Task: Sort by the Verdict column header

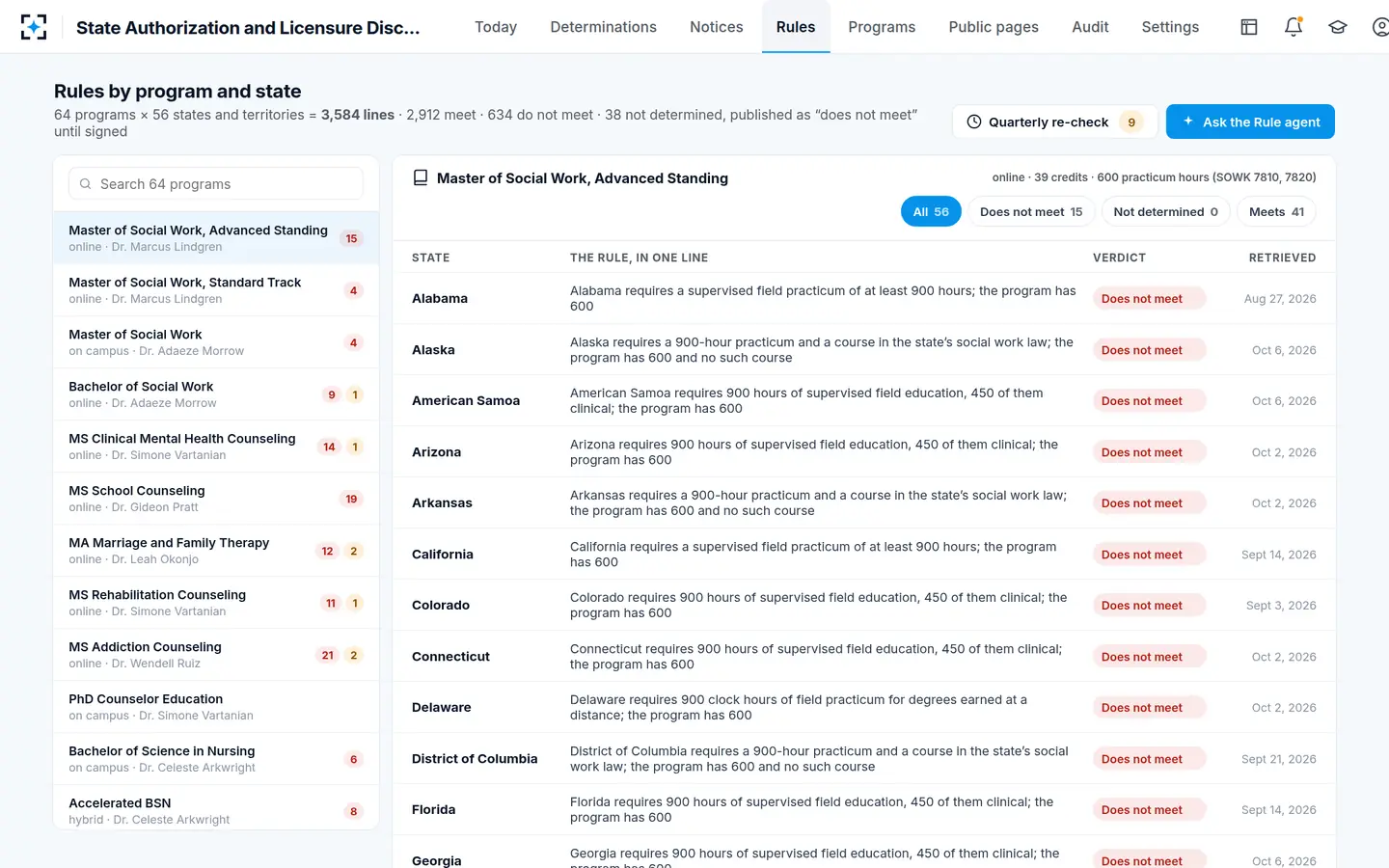Action: click(x=1119, y=258)
